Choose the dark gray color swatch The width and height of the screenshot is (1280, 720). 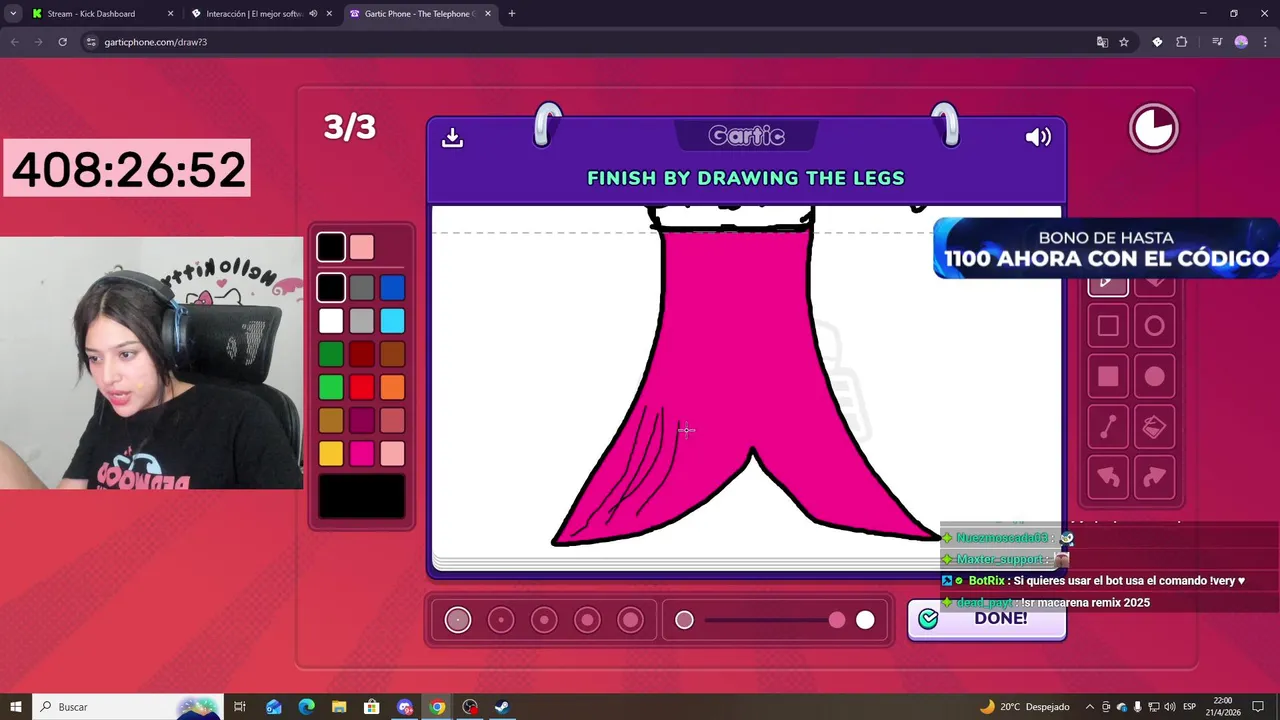pos(362,288)
